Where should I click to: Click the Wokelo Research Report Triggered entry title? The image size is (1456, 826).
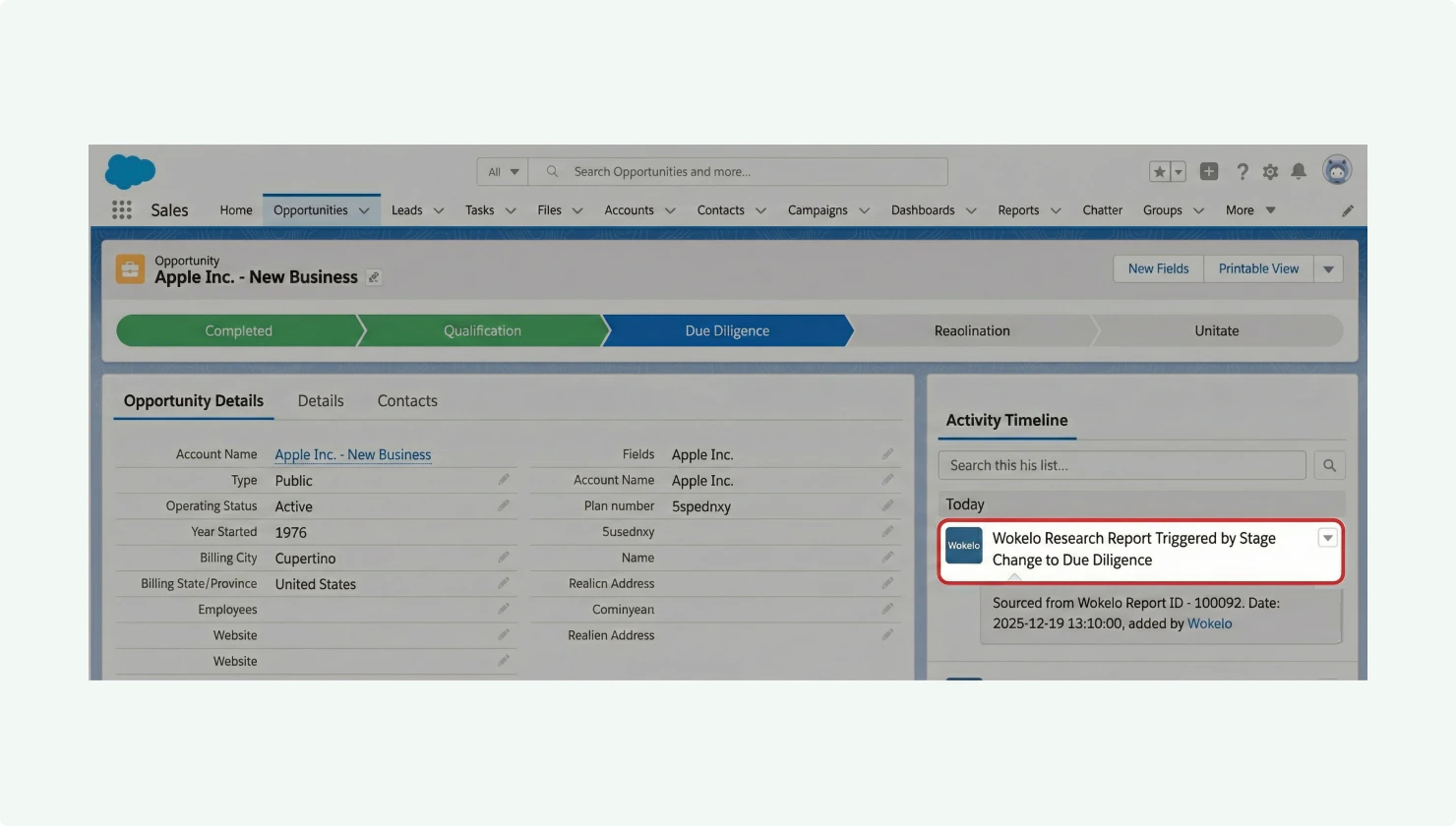coord(1133,550)
